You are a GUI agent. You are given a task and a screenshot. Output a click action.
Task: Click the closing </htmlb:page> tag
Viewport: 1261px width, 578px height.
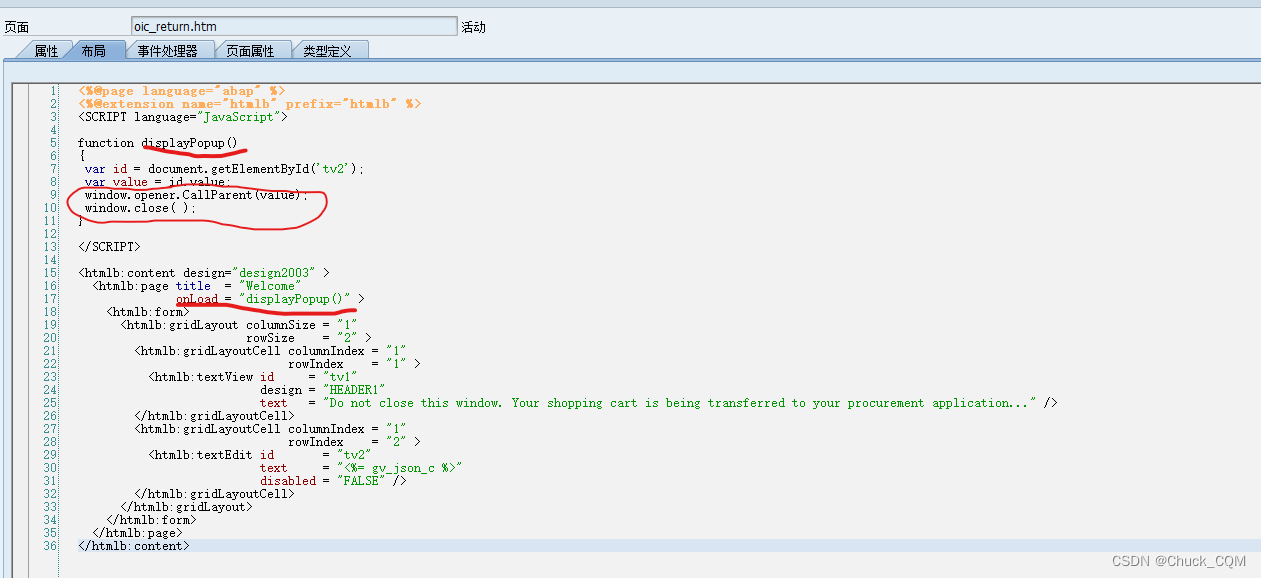(x=137, y=532)
